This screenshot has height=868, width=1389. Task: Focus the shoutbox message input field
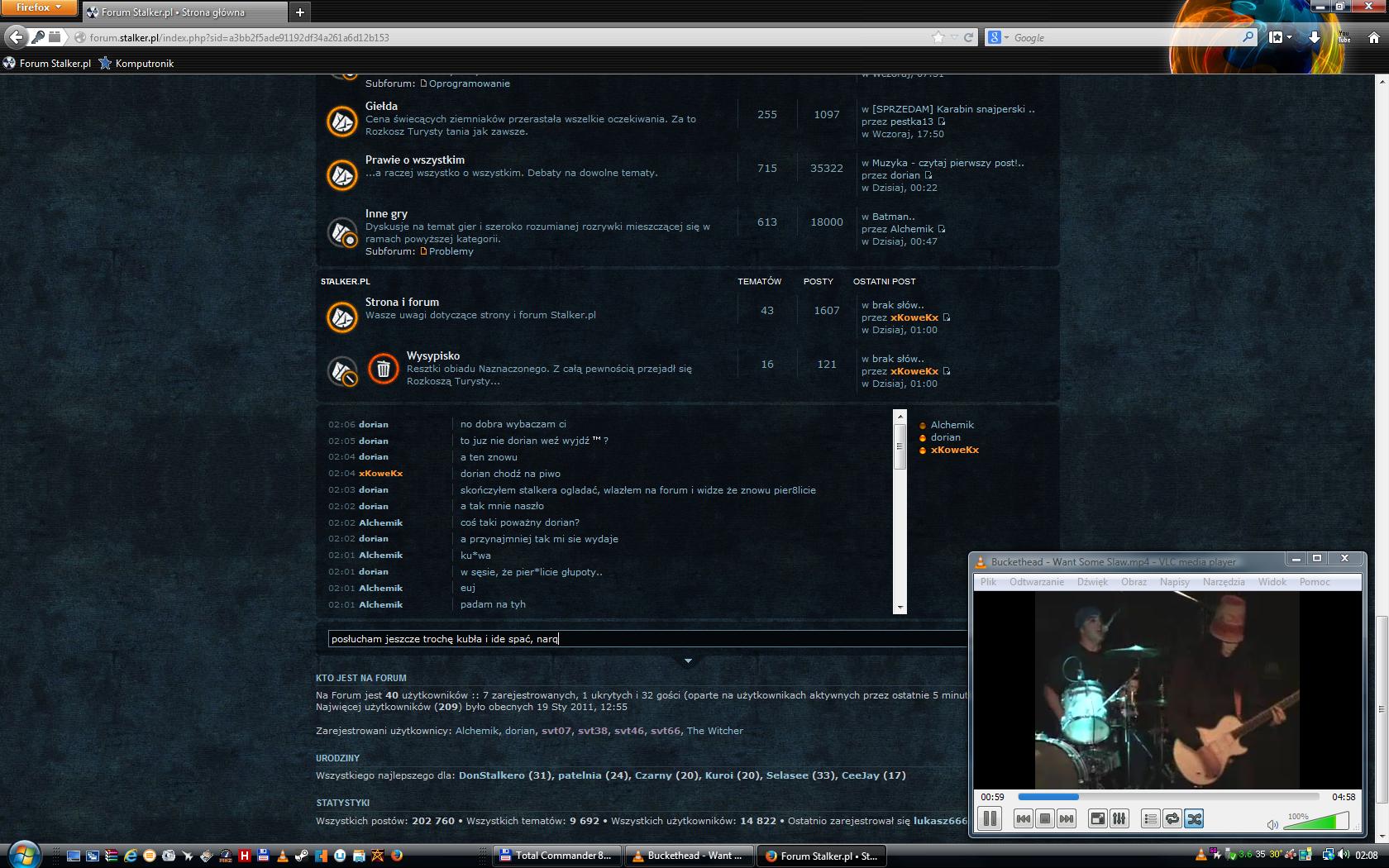(647, 638)
